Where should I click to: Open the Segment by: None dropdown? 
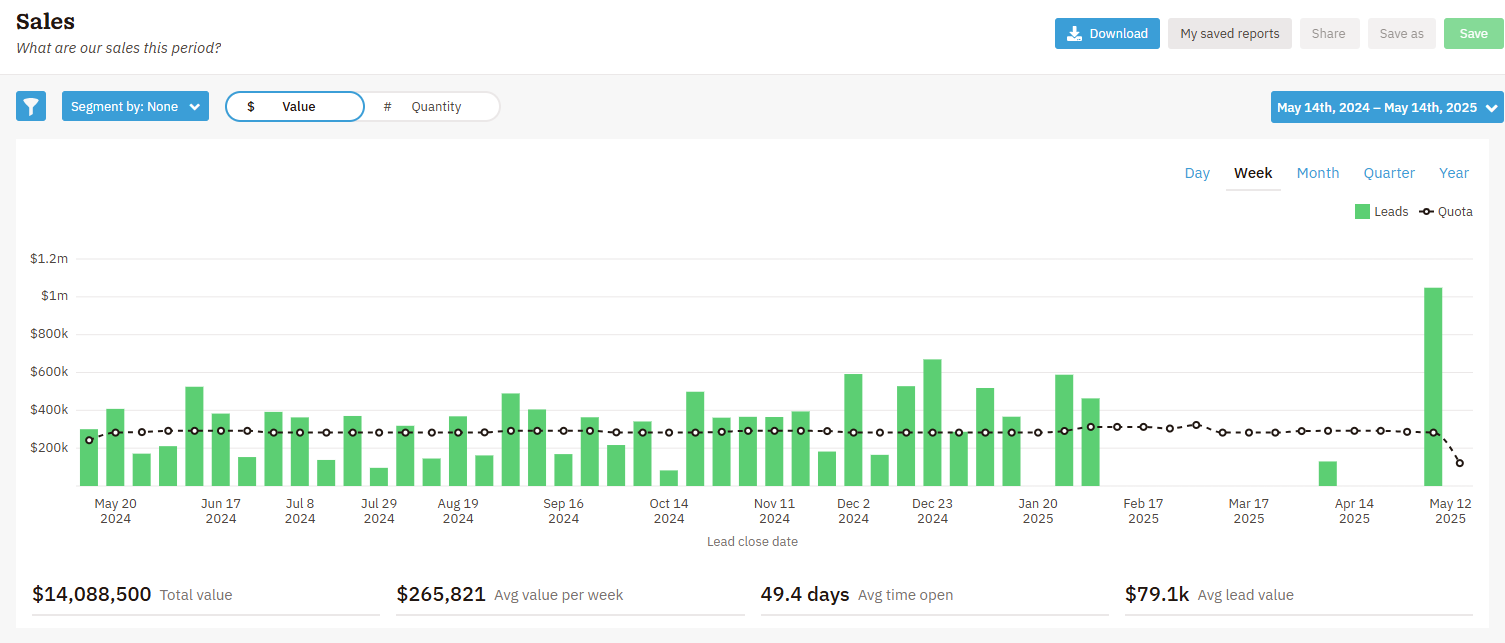pos(135,107)
